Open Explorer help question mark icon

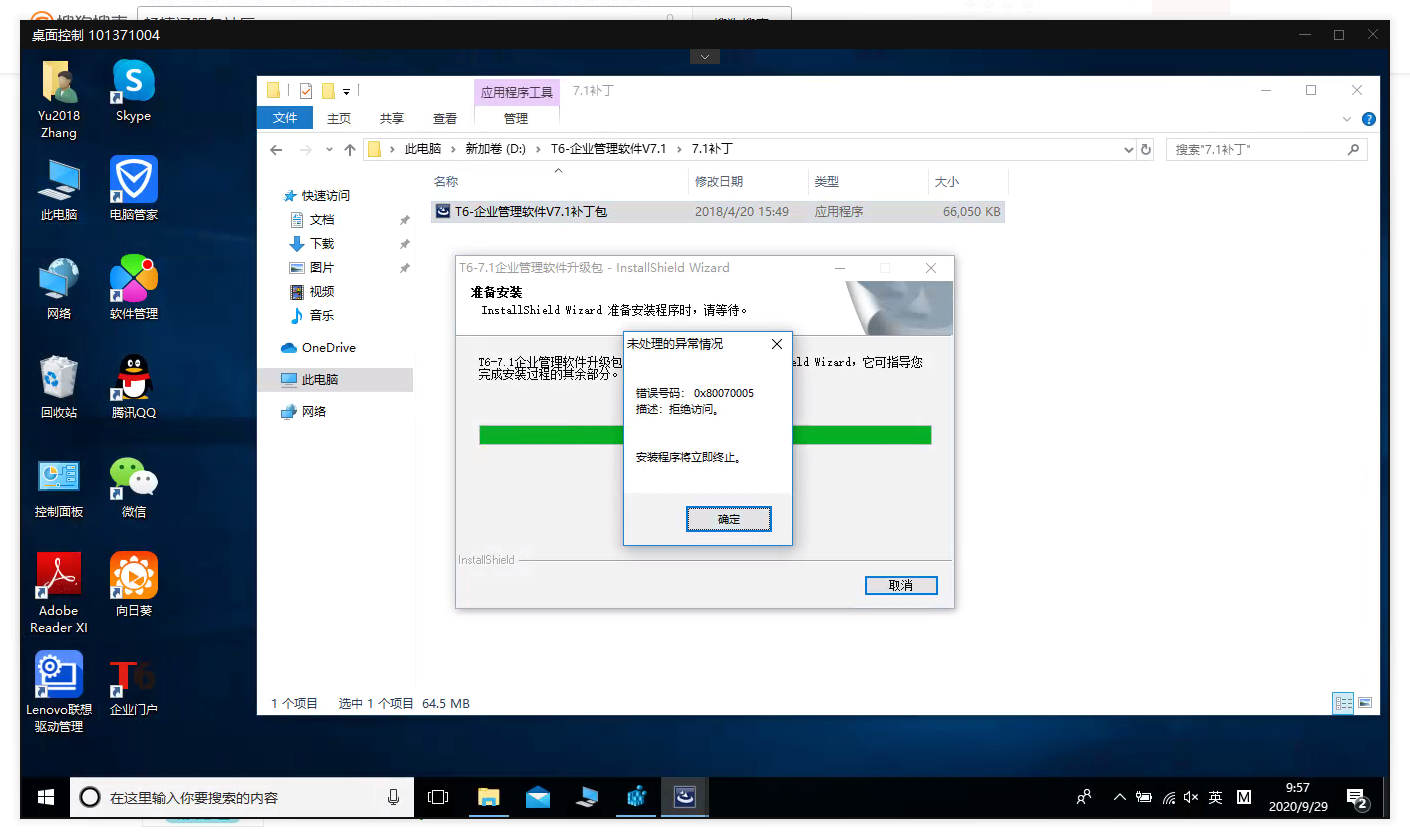(1369, 119)
